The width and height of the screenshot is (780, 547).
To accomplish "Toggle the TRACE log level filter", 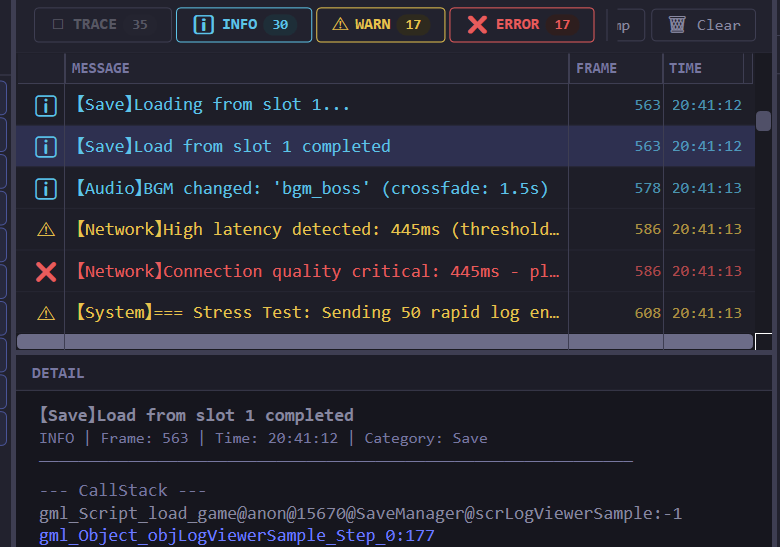I will point(101,25).
